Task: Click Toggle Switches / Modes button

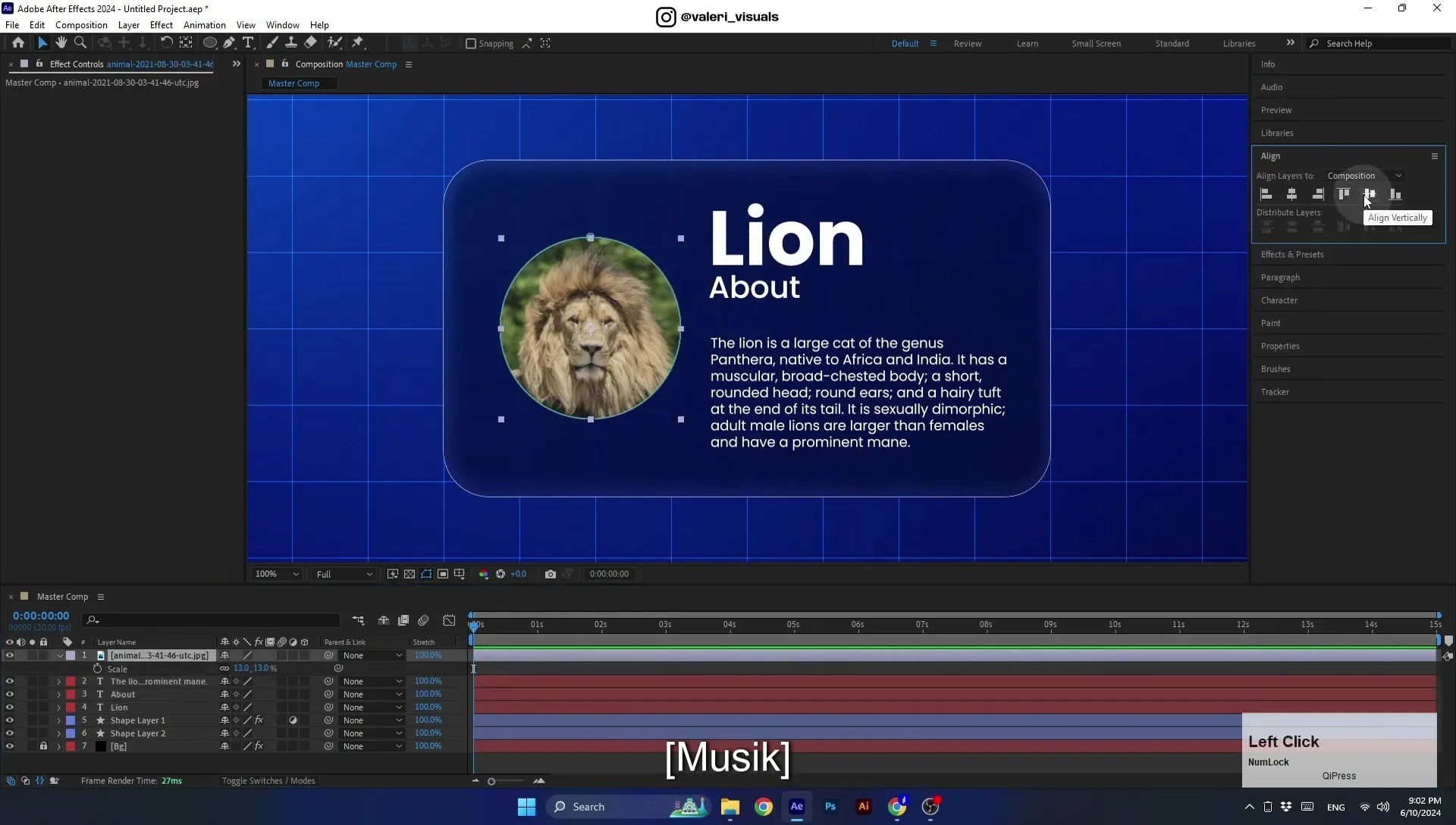Action: tap(268, 781)
